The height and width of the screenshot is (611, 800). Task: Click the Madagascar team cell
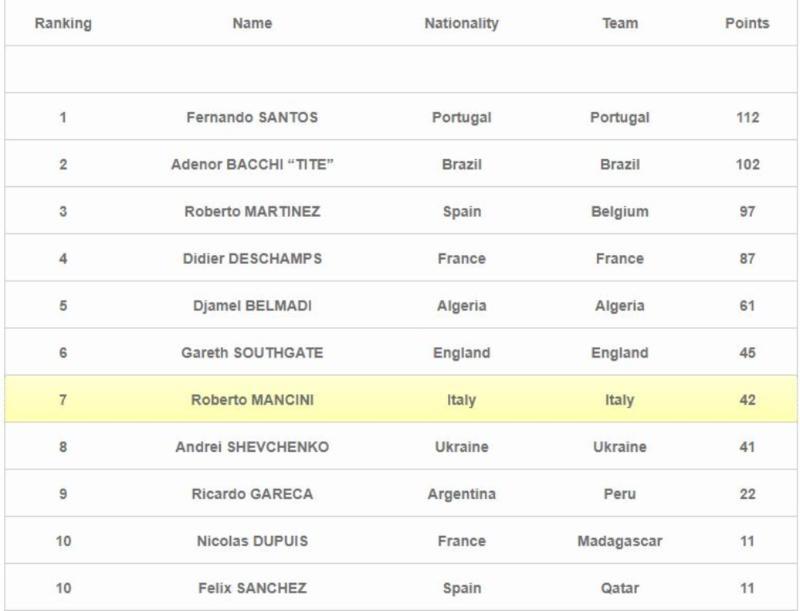coord(620,541)
